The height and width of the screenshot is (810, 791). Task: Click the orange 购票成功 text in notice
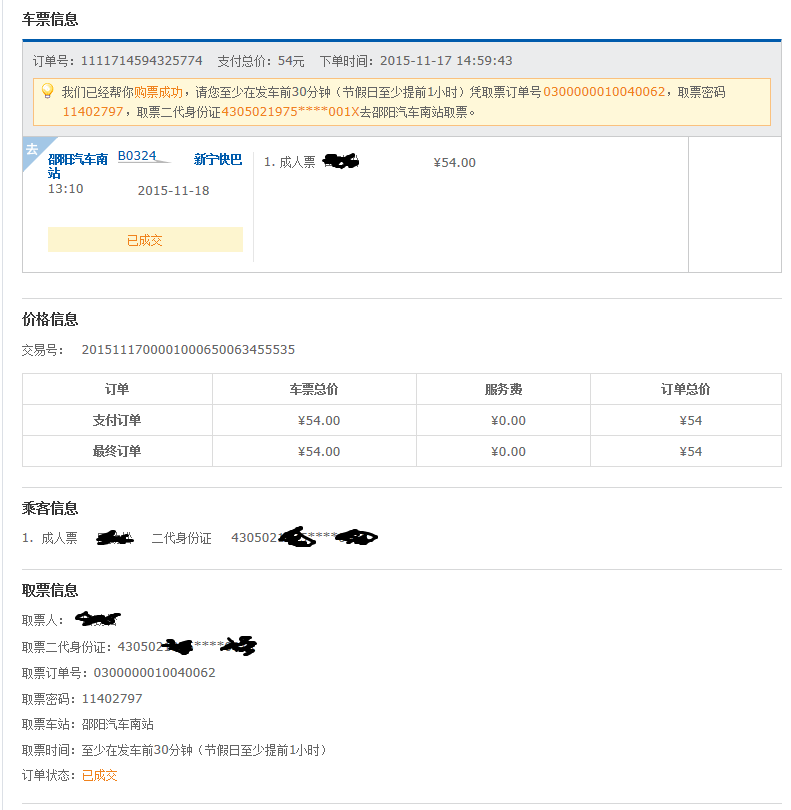(159, 92)
